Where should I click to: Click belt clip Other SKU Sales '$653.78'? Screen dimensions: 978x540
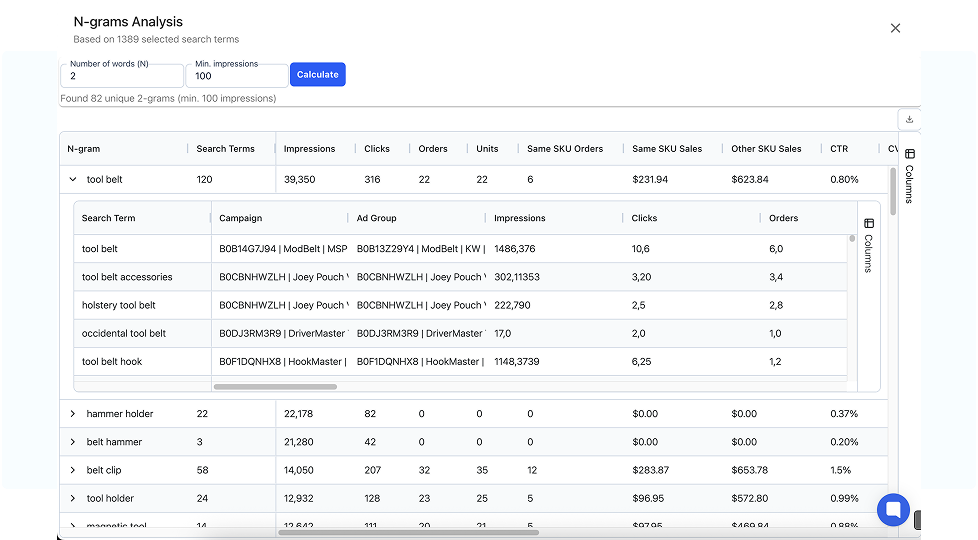pyautogui.click(x=750, y=470)
